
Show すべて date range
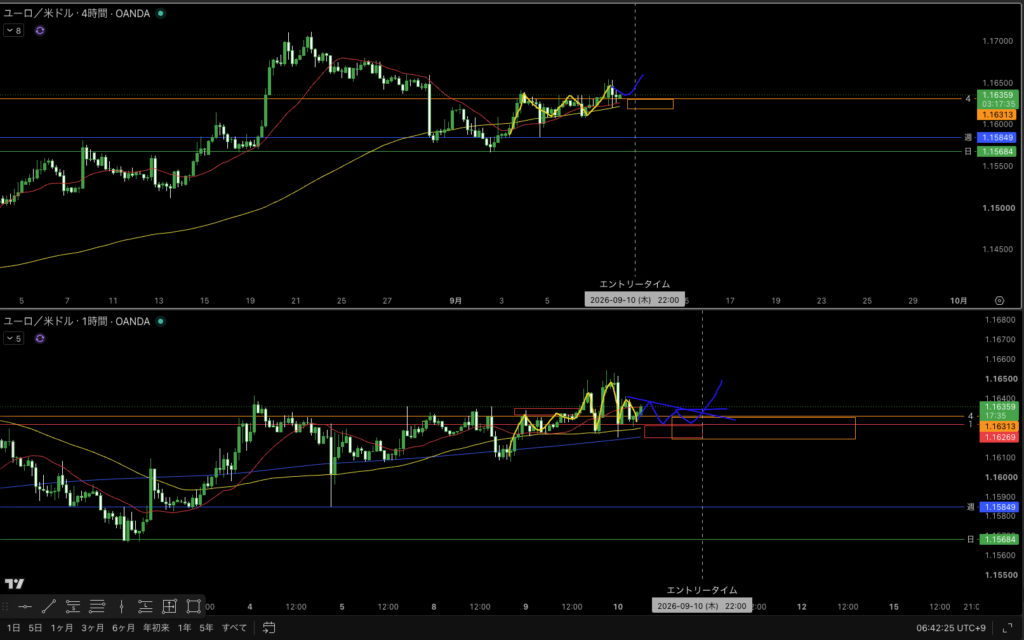[x=234, y=628]
